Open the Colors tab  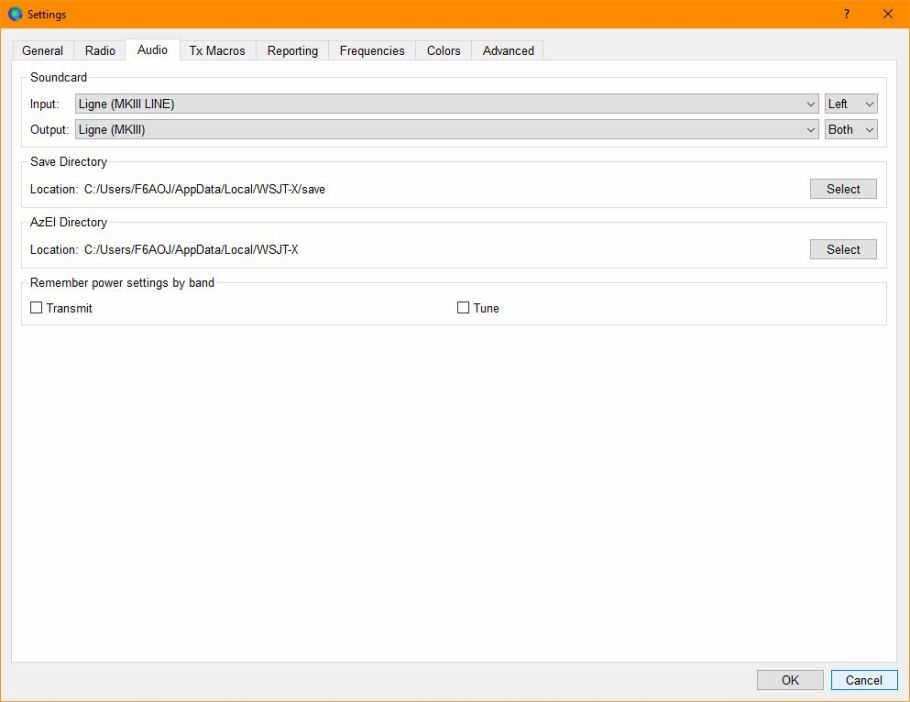click(444, 51)
